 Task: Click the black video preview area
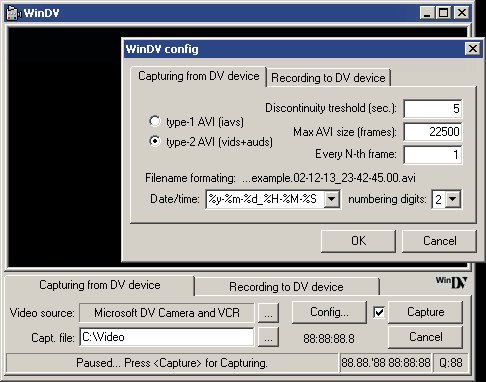[x=65, y=147]
